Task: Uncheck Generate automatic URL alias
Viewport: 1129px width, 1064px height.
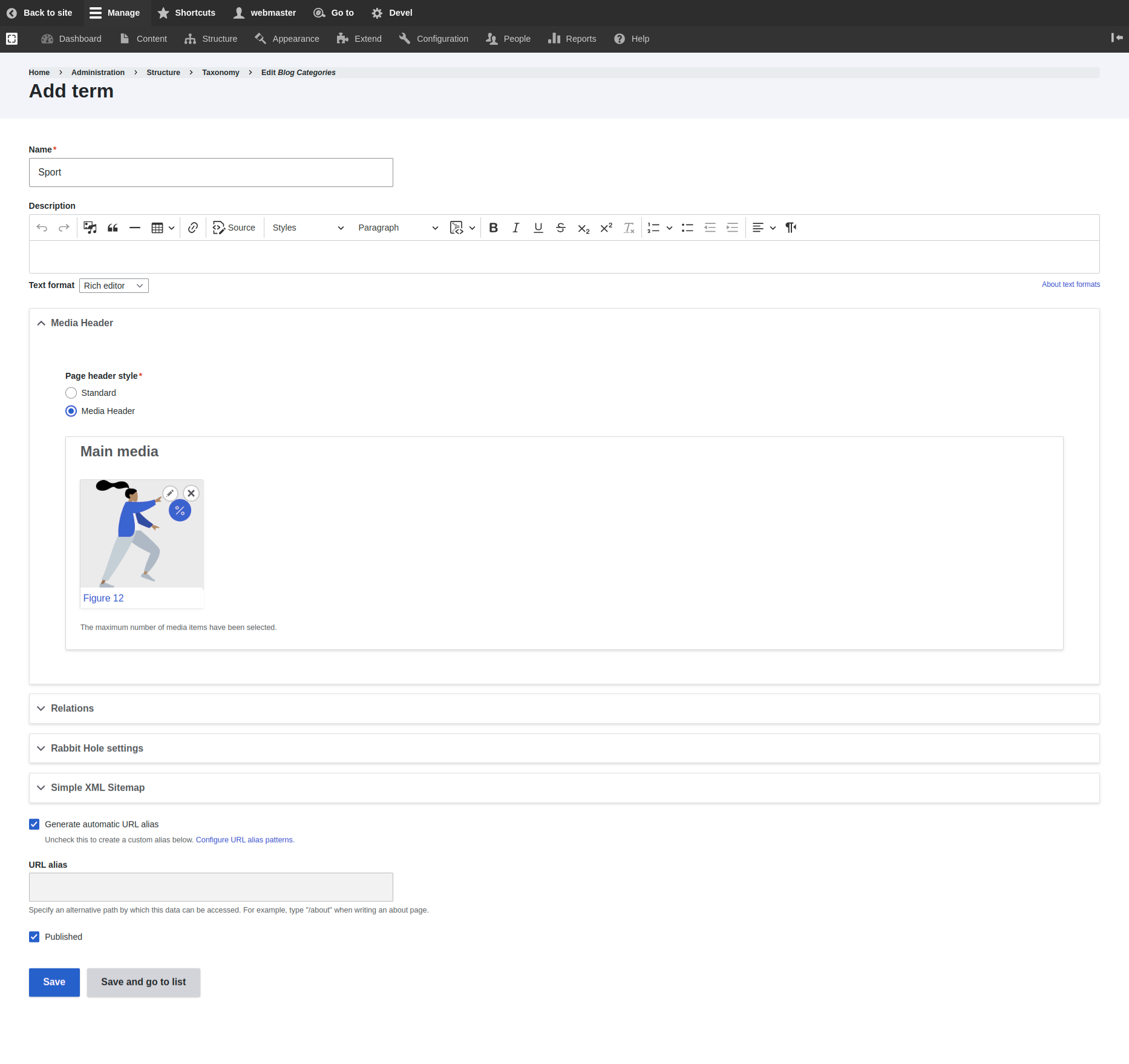Action: [34, 824]
